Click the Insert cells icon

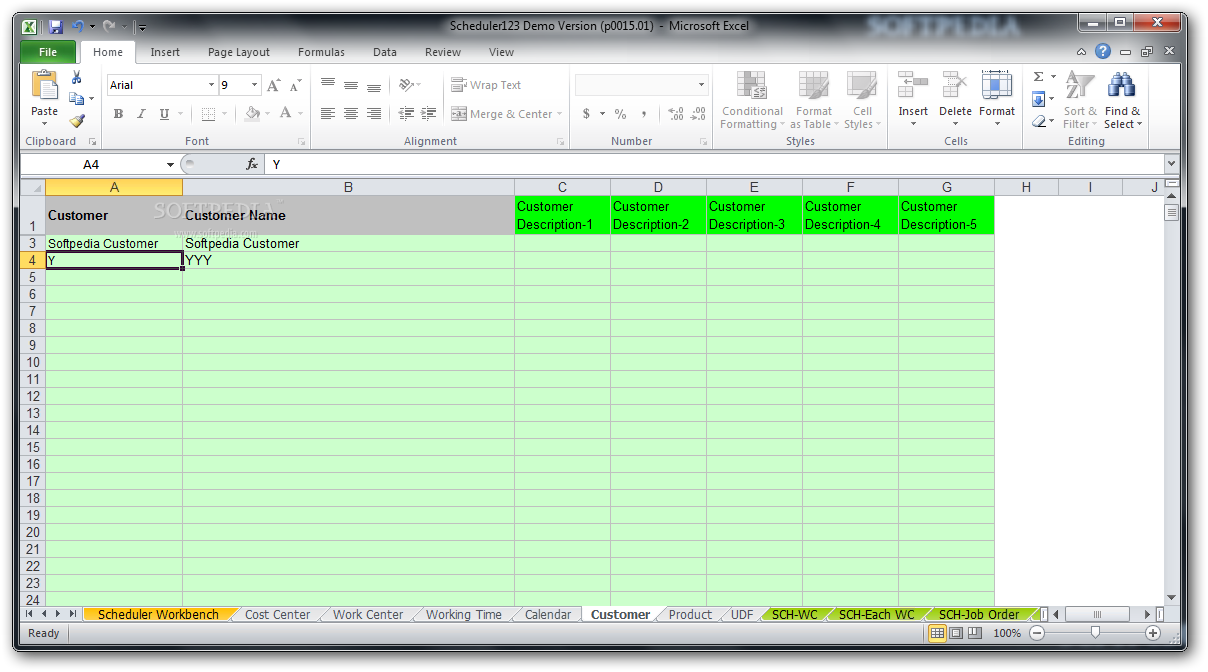pyautogui.click(x=912, y=86)
